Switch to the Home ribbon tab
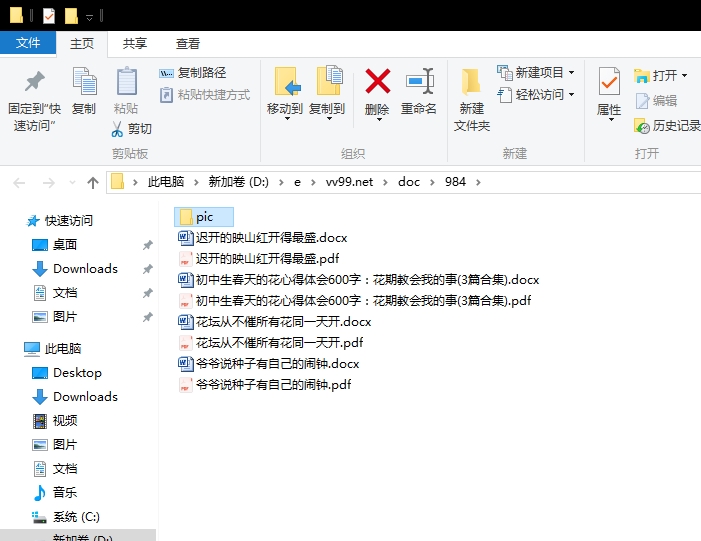 82,44
